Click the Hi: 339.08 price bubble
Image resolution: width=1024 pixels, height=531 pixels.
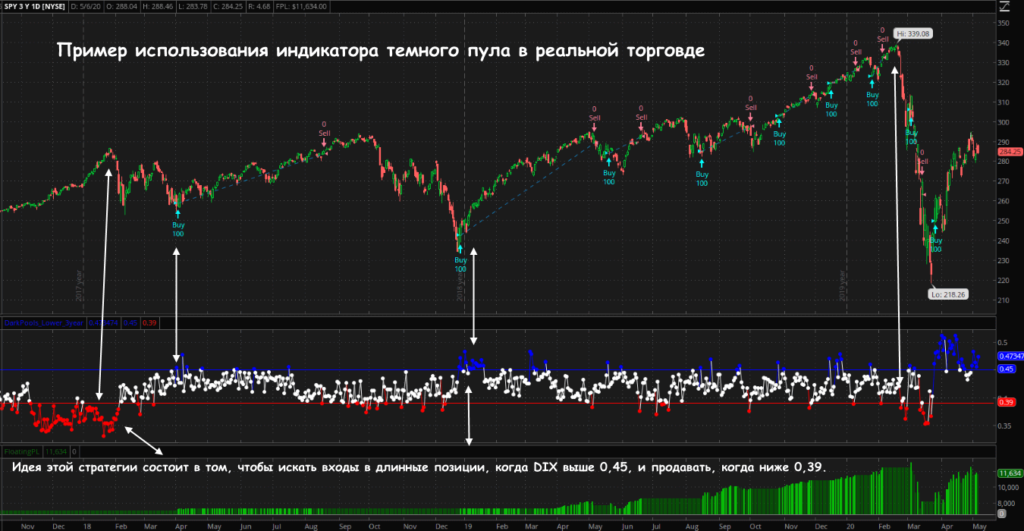pyautogui.click(x=913, y=33)
